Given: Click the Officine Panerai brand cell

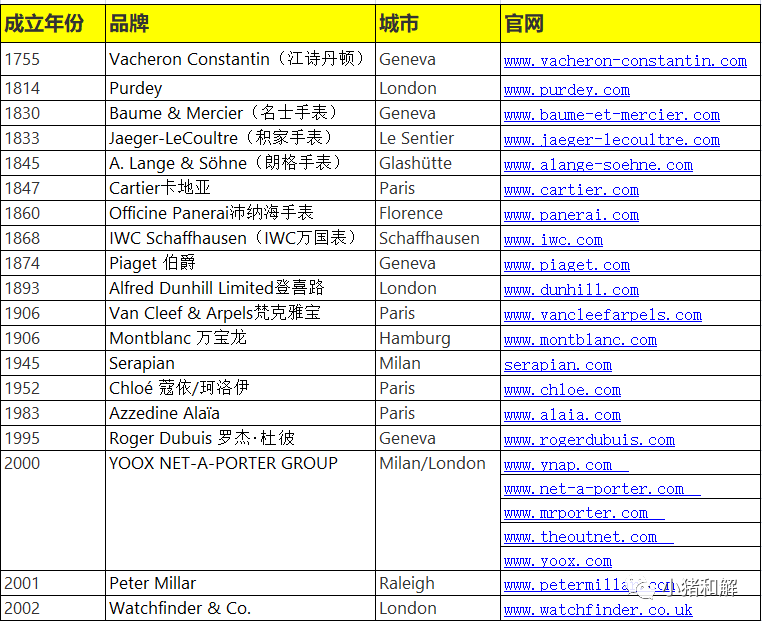Looking at the screenshot, I should [x=241, y=213].
